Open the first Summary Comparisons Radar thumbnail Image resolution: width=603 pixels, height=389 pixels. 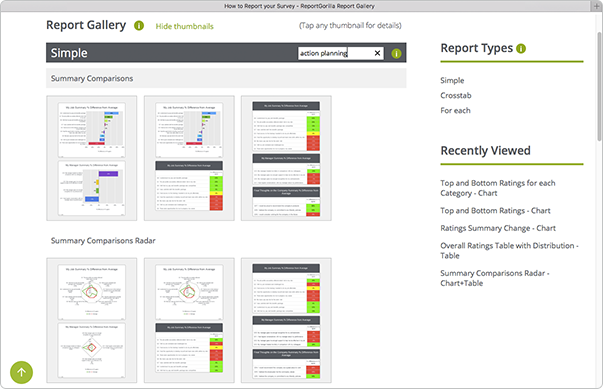coord(92,320)
